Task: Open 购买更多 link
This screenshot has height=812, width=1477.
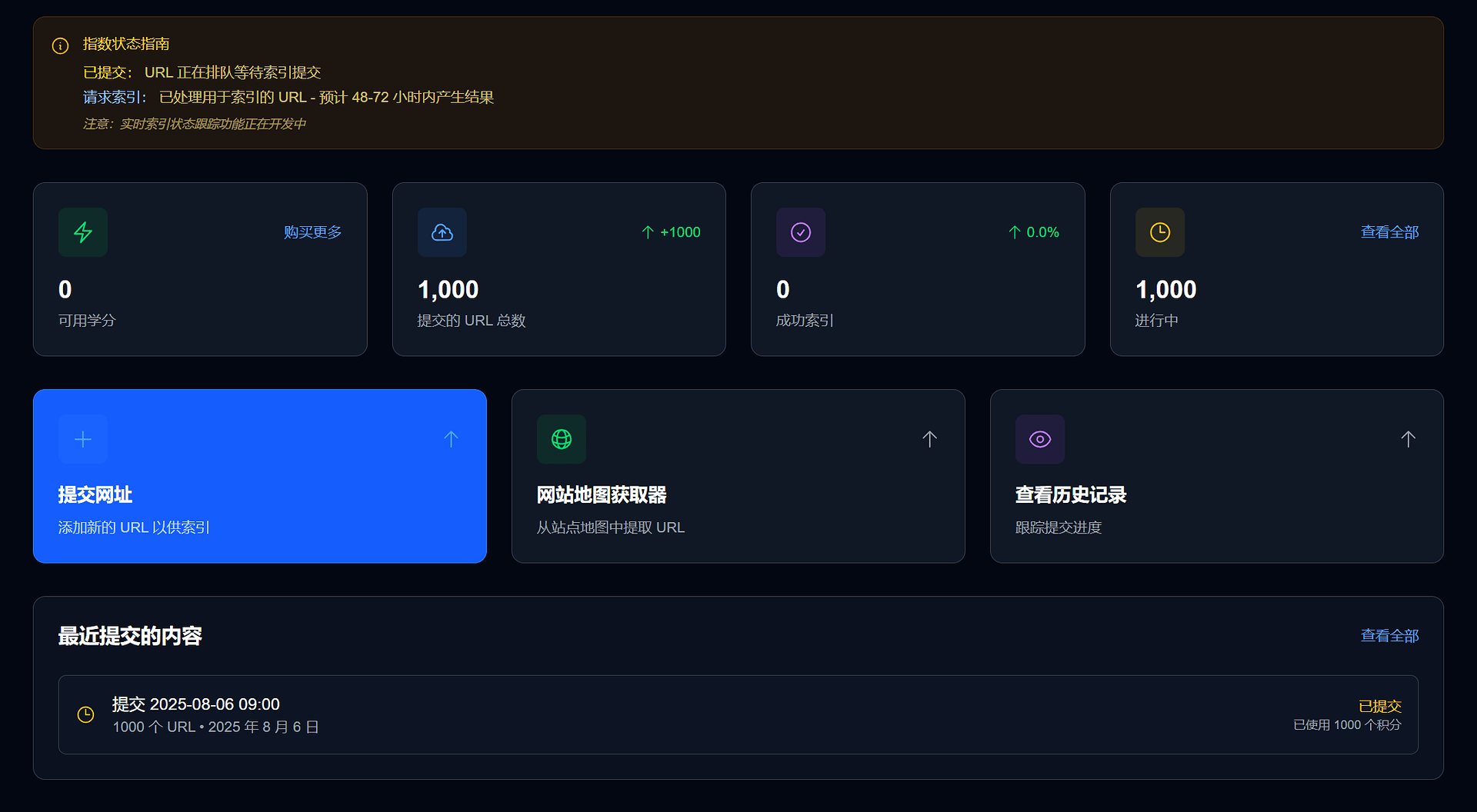Action: point(312,231)
